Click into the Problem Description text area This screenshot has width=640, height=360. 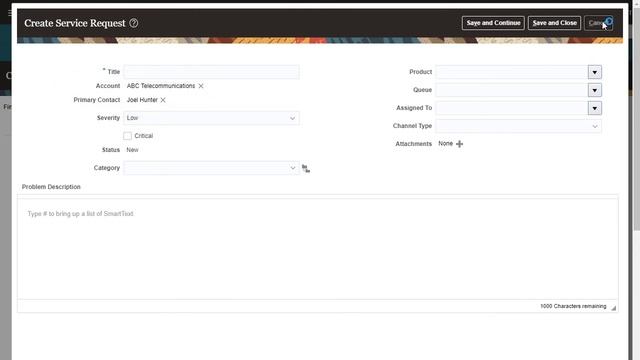click(318, 249)
